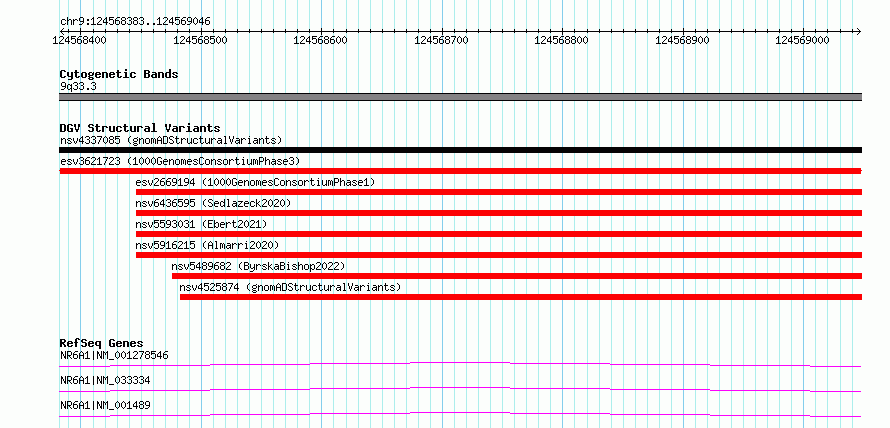Click ruler tick label 124568500
890x428 pixels.
(201, 40)
